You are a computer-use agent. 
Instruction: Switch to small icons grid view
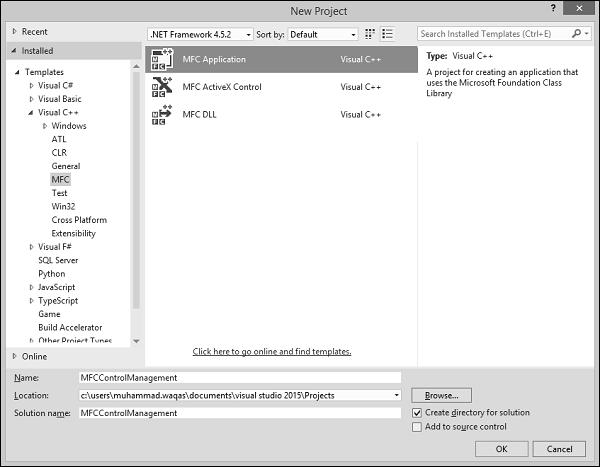369,34
